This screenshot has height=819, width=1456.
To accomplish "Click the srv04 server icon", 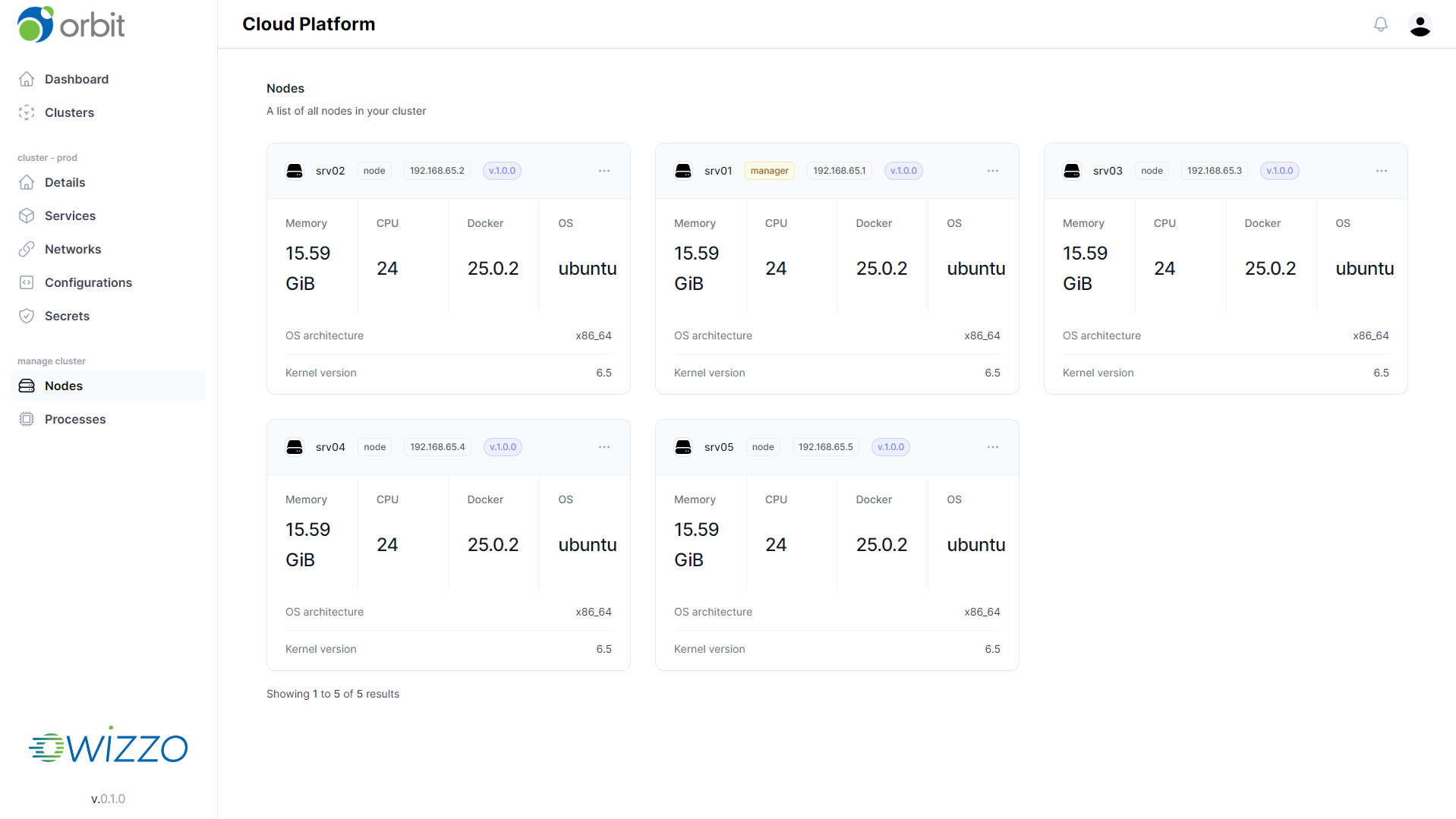I will [x=295, y=447].
